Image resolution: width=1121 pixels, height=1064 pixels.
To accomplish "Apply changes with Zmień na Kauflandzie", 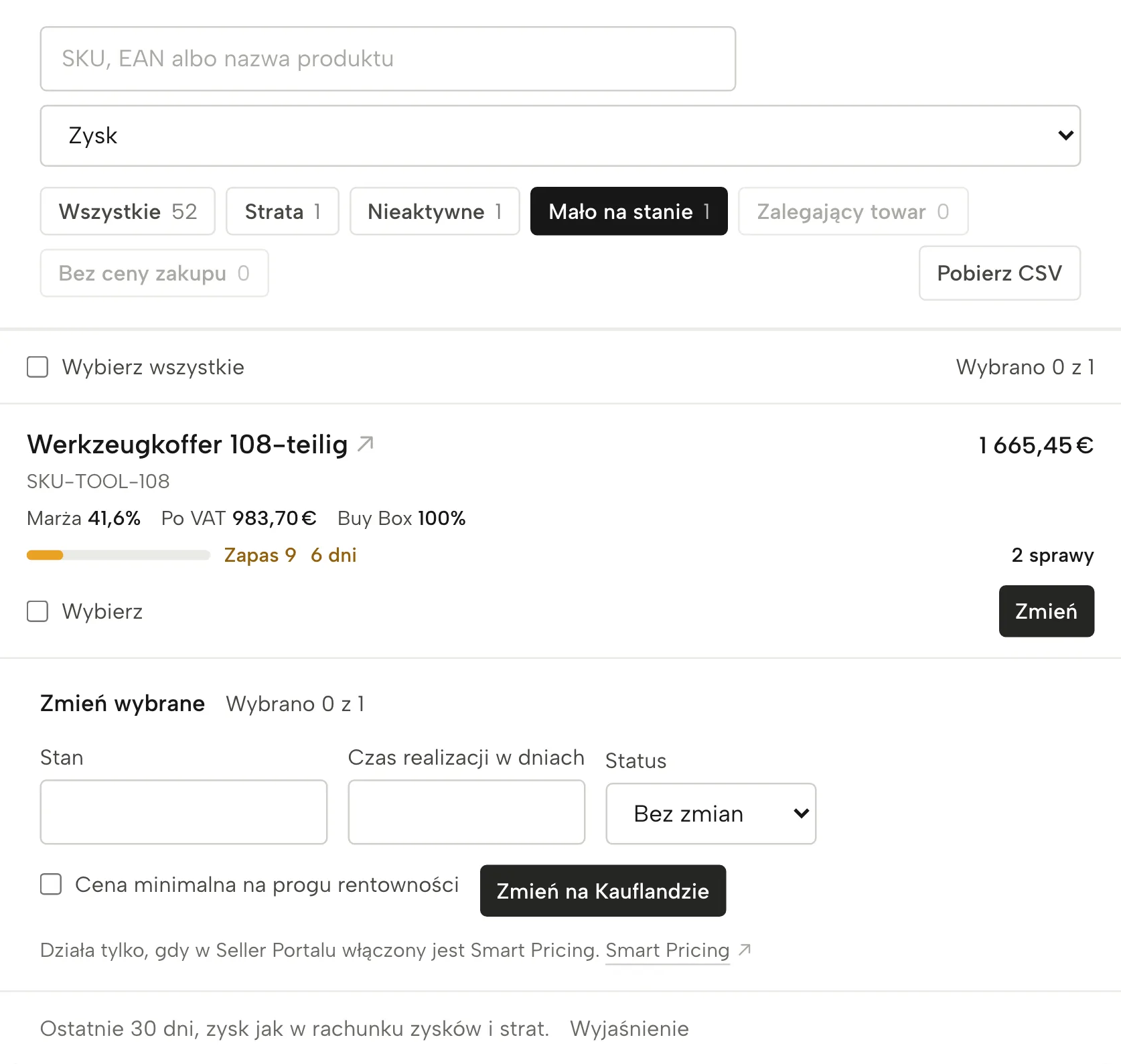I will (603, 891).
